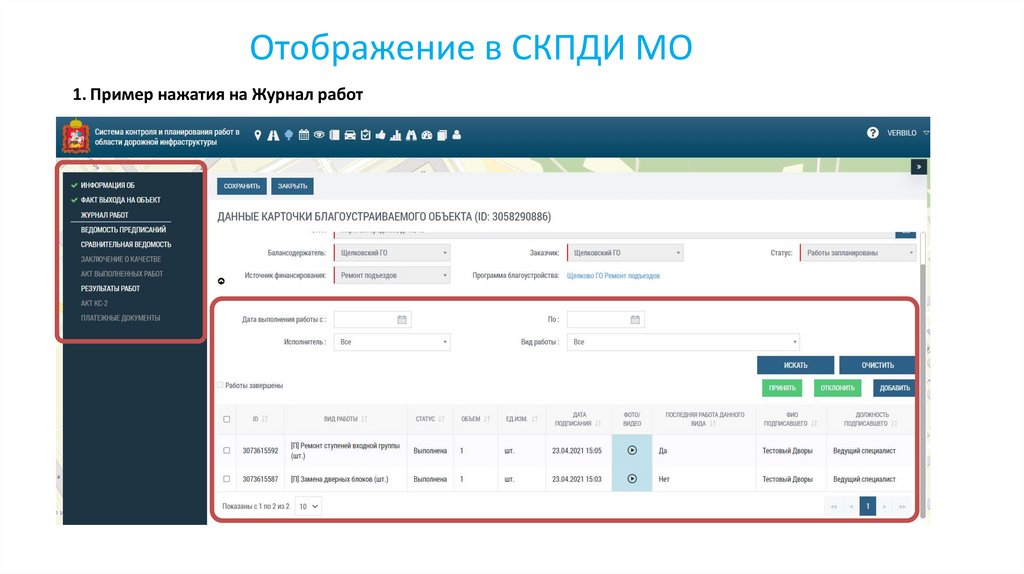
Task: Open the gauge dashboard icon in header
Action: (x=426, y=135)
